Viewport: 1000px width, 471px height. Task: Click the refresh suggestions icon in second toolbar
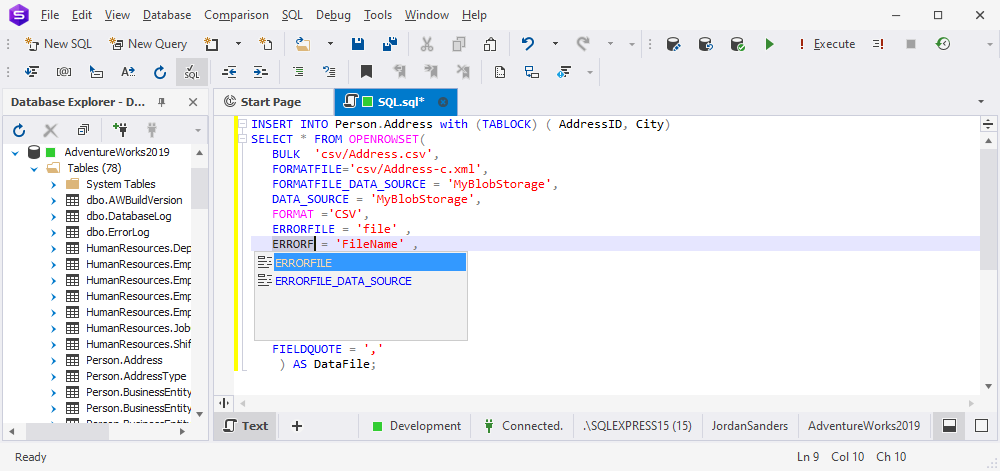160,72
